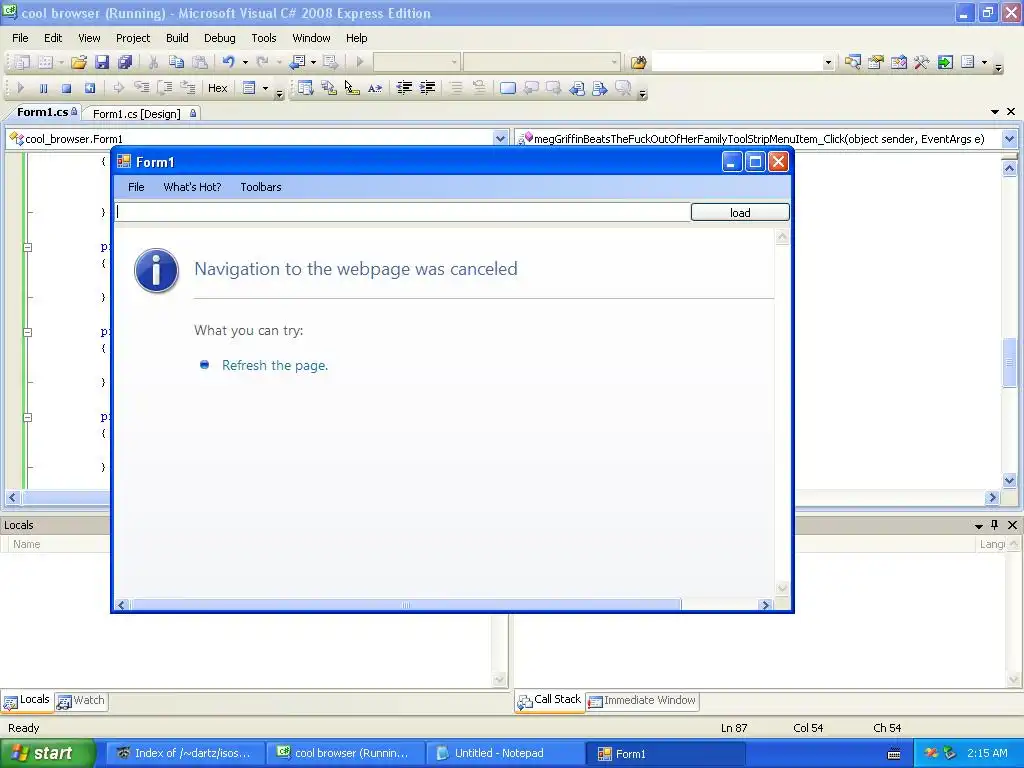The width and height of the screenshot is (1024, 768).
Task: Open the Edit menu
Action: click(53, 38)
